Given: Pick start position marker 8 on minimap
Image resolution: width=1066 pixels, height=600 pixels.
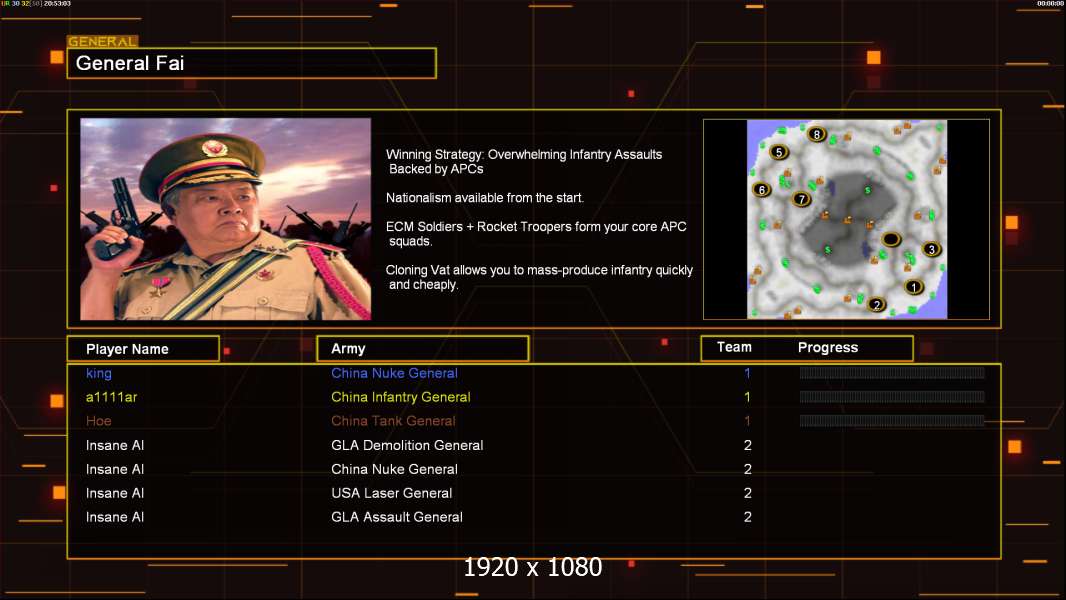Looking at the screenshot, I should pyautogui.click(x=816, y=135).
